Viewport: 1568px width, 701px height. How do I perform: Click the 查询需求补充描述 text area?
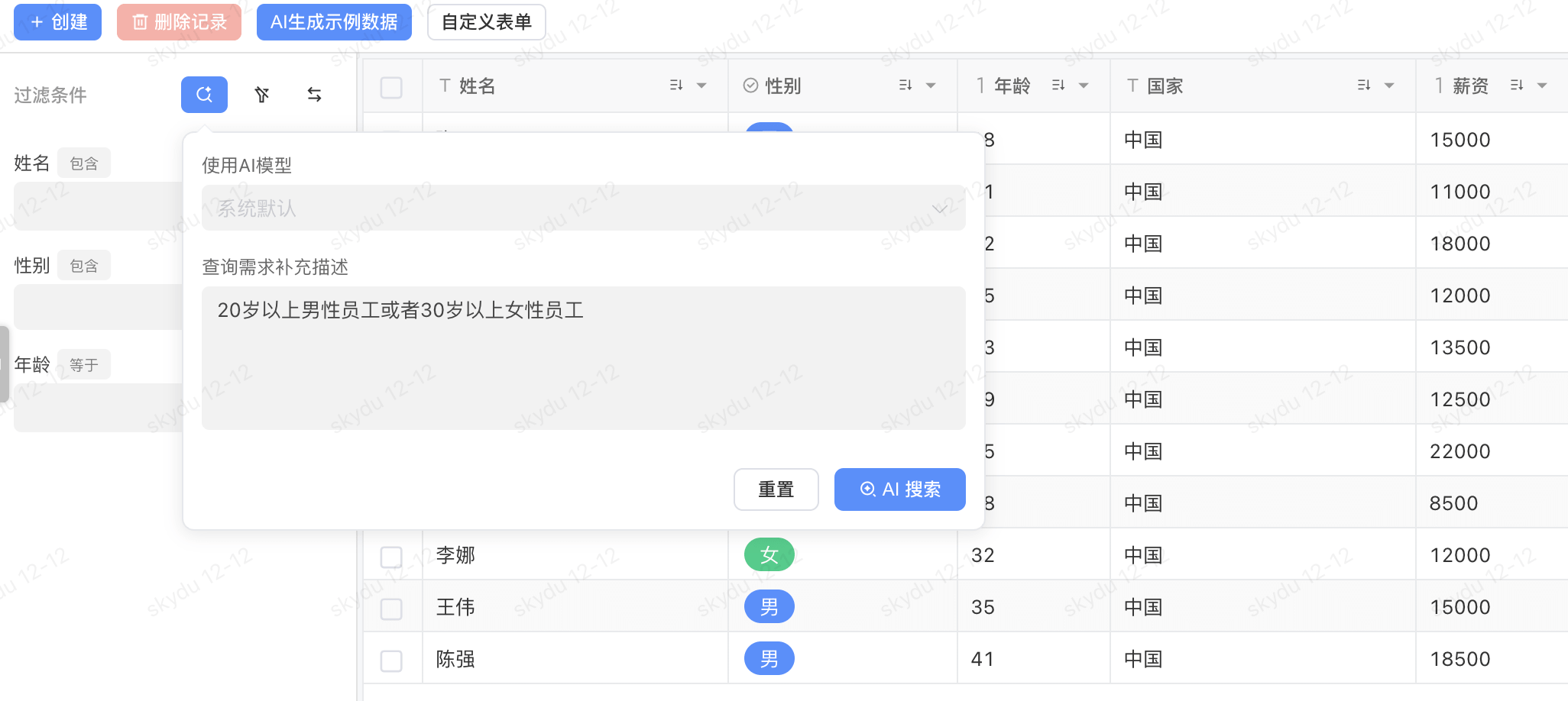pos(583,357)
